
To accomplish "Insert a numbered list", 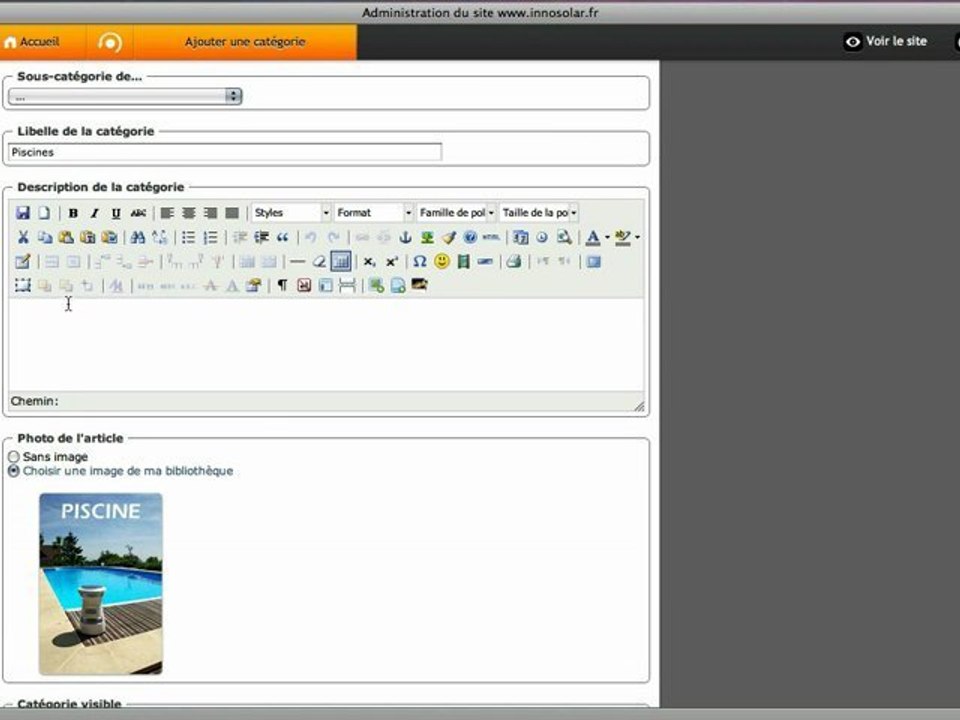I will pyautogui.click(x=210, y=237).
